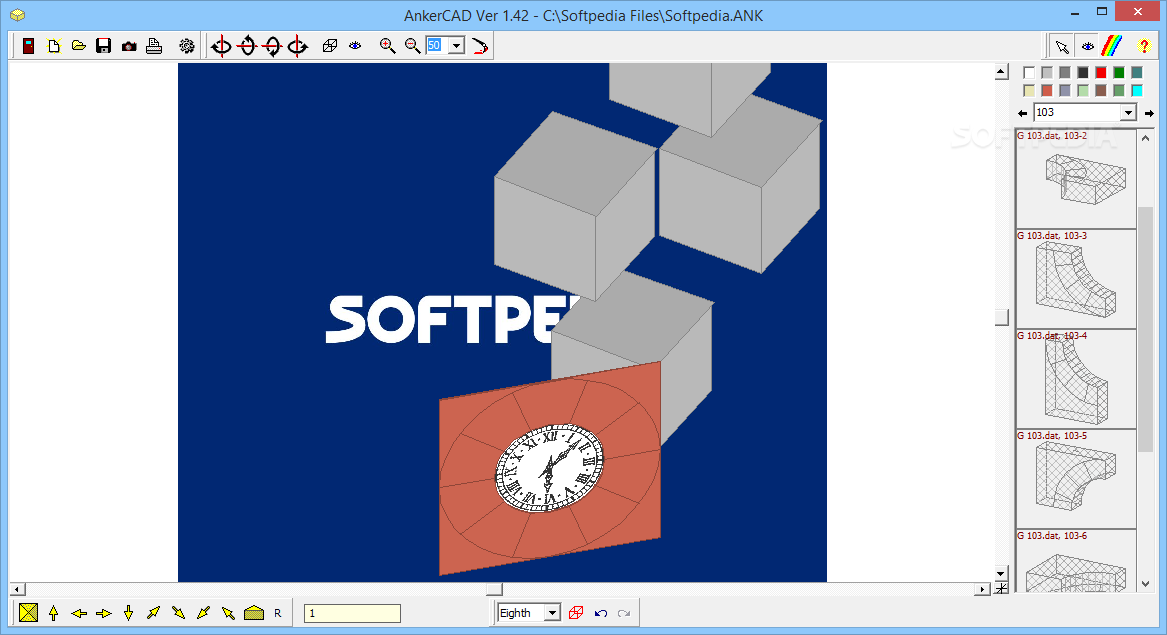Click the red laser pointer tool icon
The height and width of the screenshot is (635, 1167).
point(480,46)
